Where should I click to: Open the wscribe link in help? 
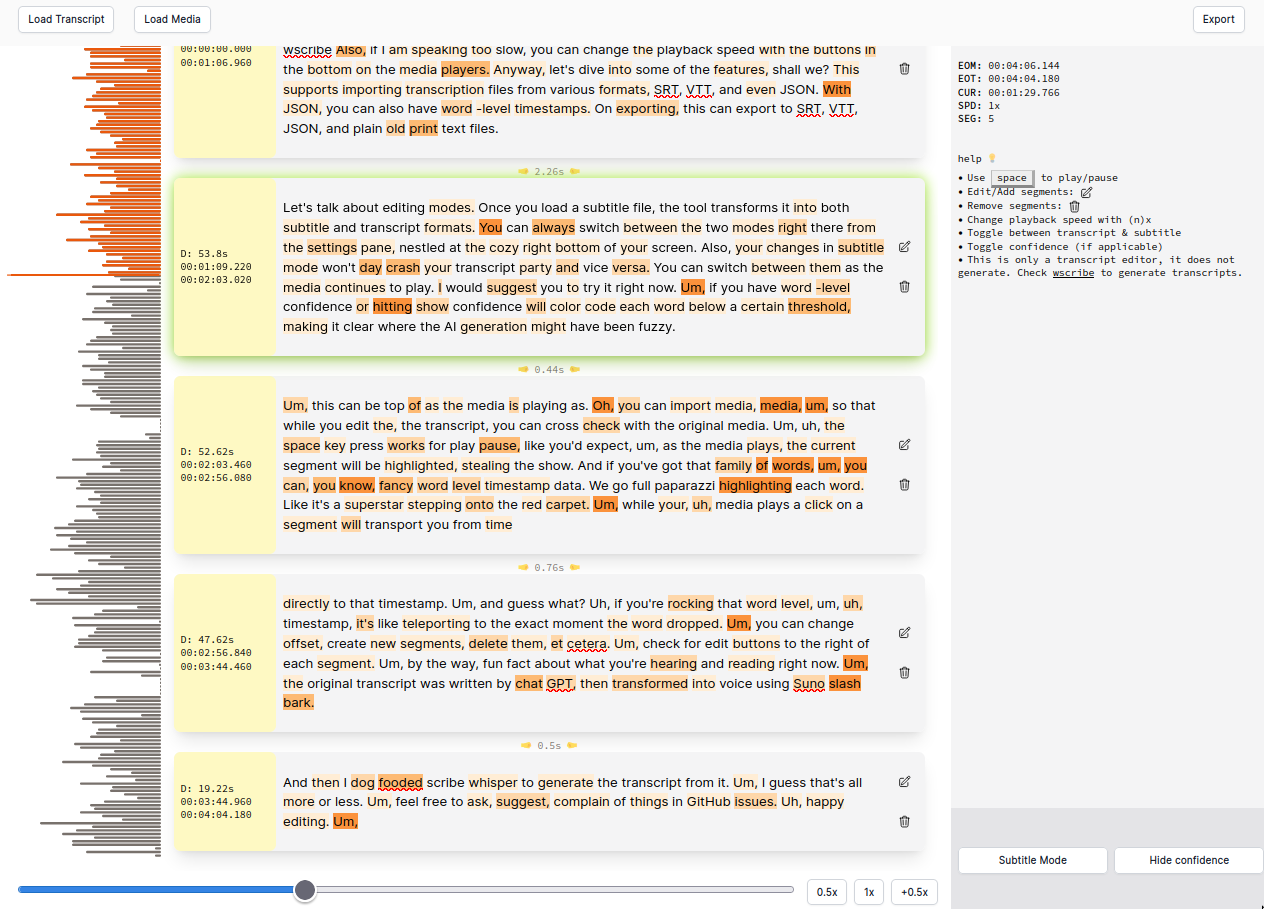point(1073,273)
